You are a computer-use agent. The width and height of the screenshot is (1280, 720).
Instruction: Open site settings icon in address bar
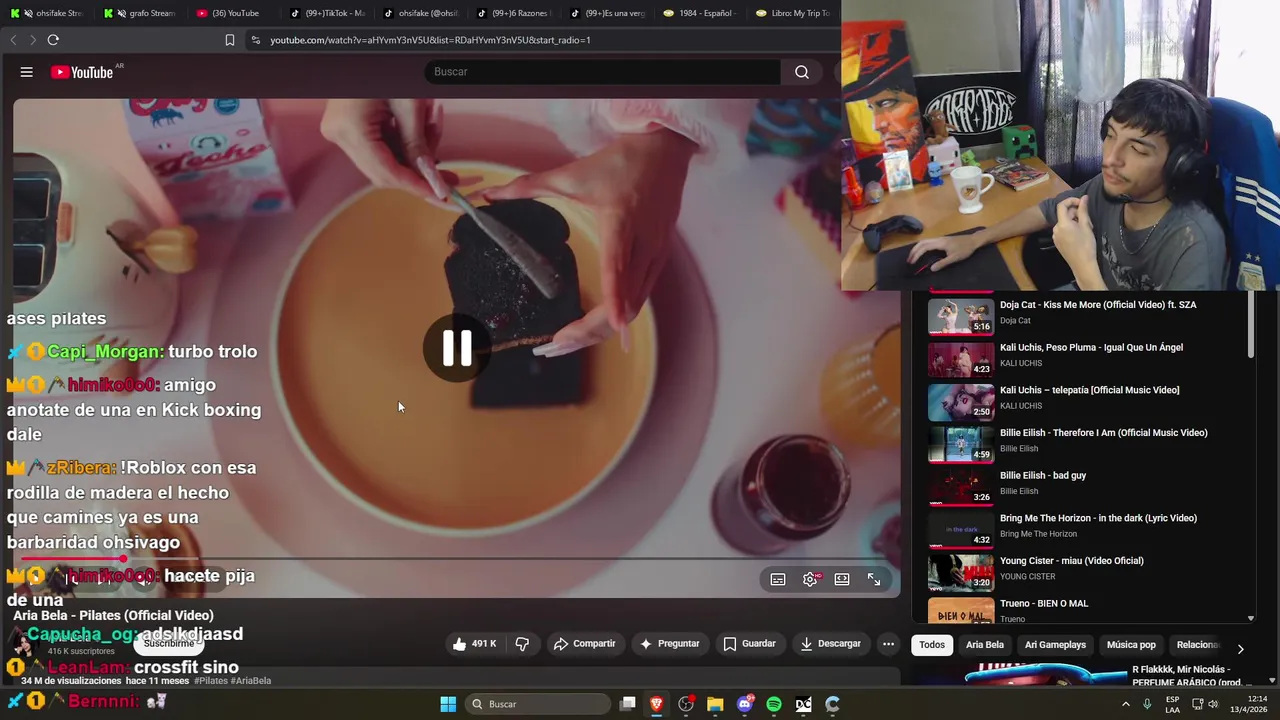tap(256, 40)
